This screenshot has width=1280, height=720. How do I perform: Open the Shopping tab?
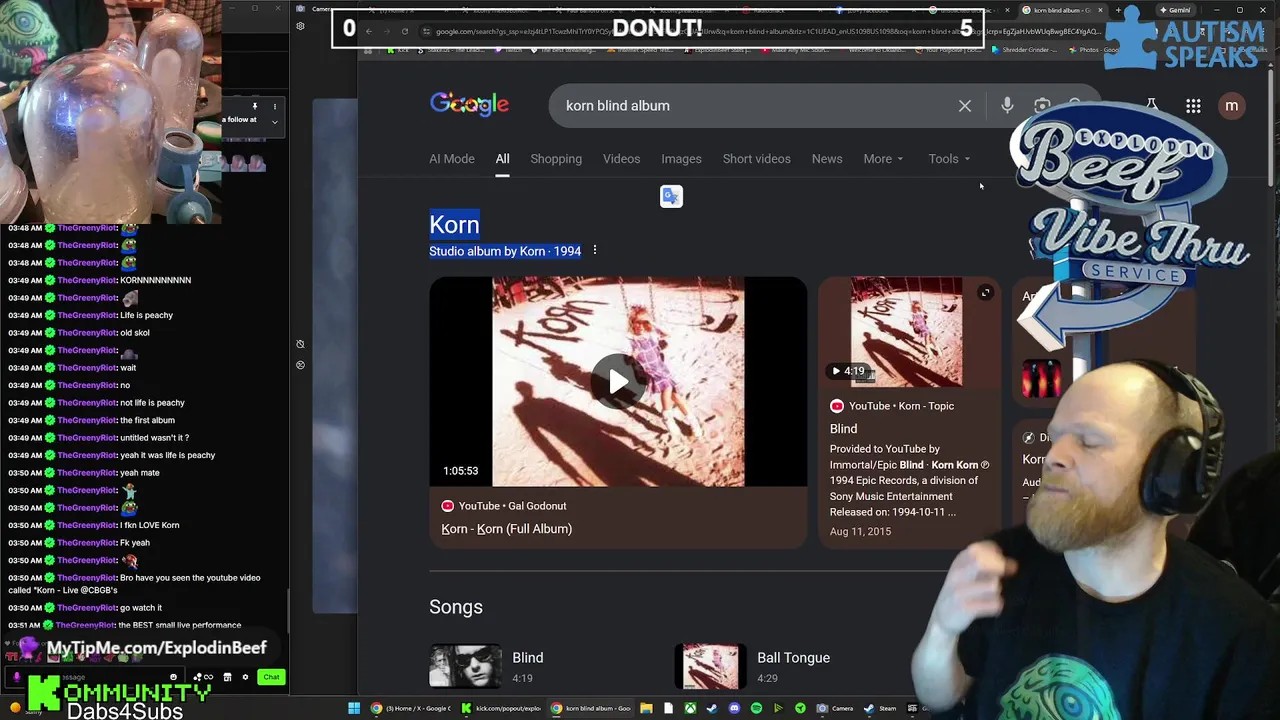556,159
